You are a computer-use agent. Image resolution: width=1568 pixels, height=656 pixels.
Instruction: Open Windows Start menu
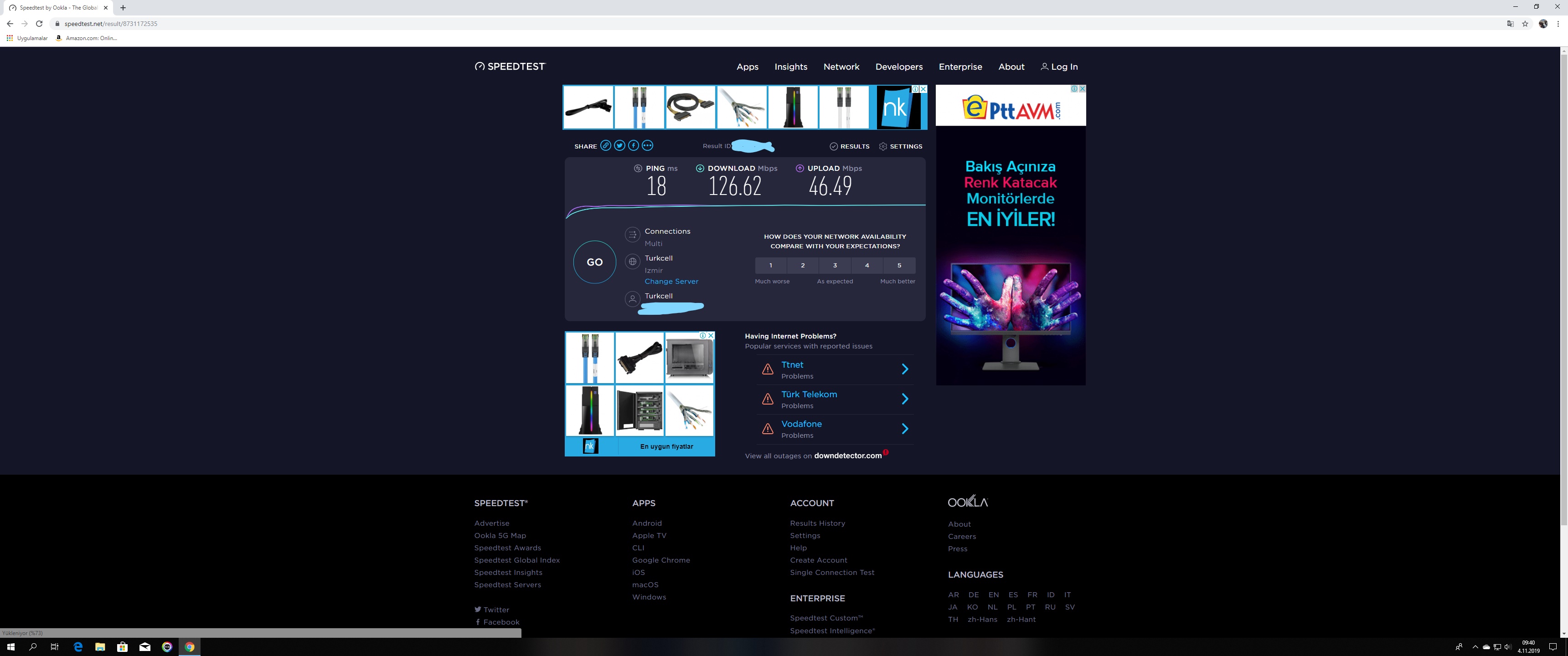10,646
